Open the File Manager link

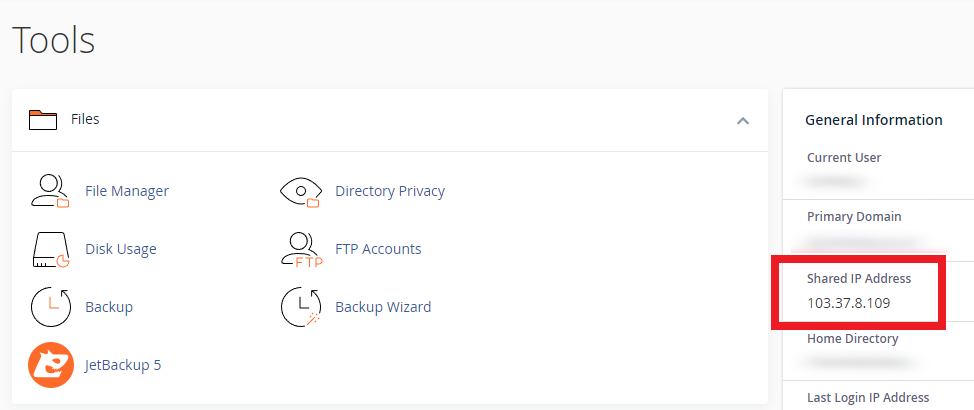tap(127, 191)
